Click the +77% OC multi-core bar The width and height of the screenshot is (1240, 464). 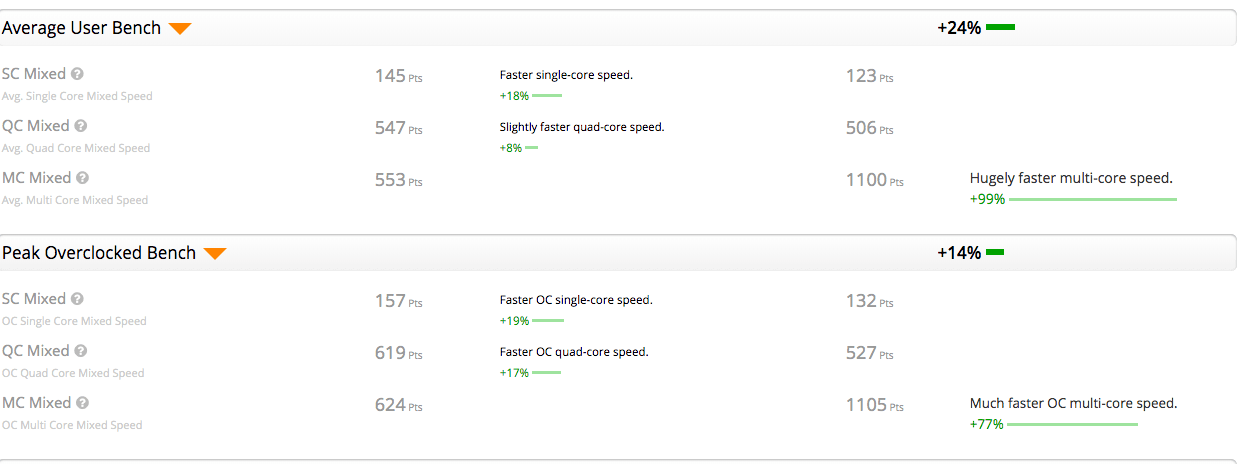(x=1073, y=425)
